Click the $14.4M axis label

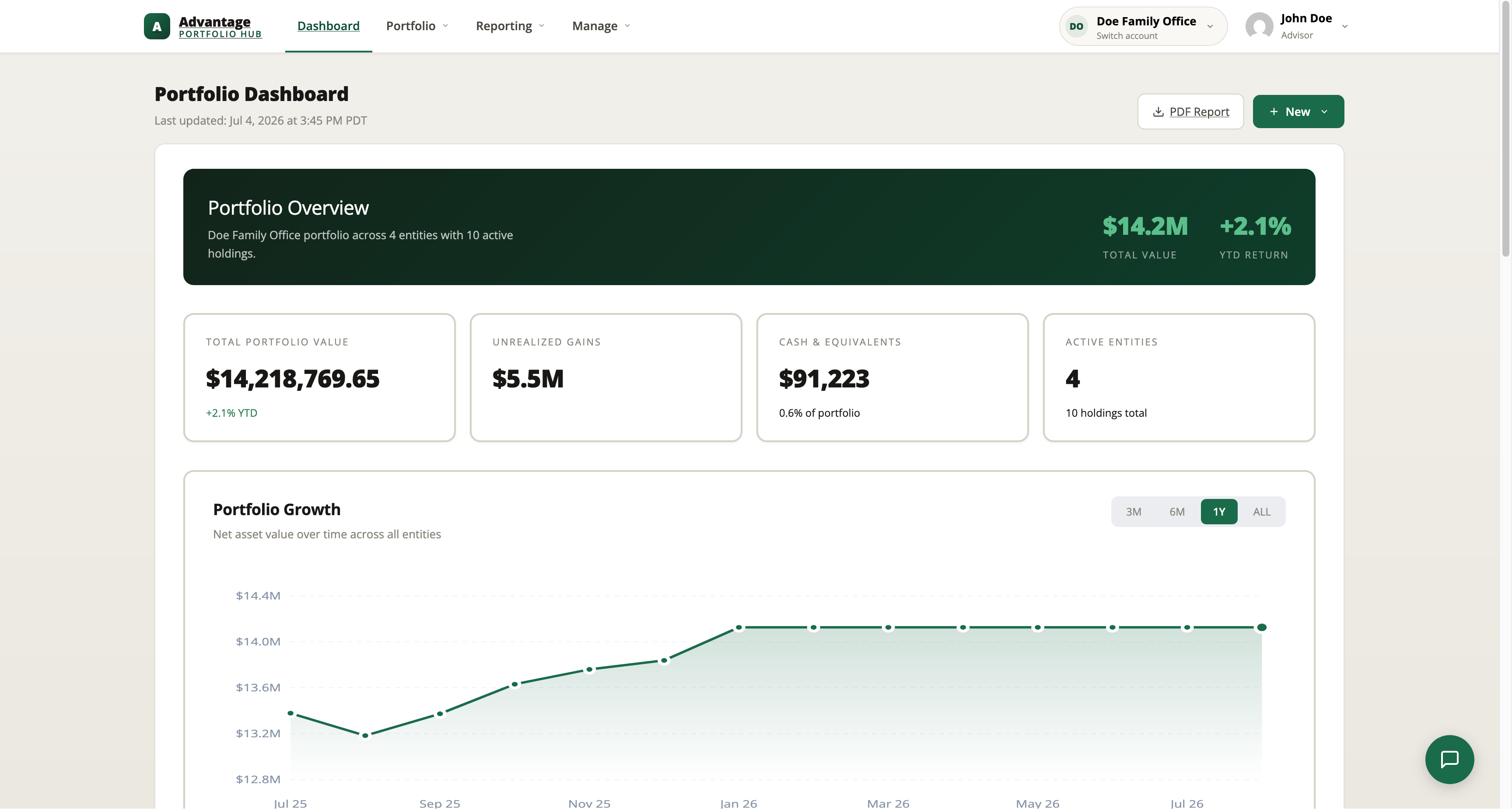click(258, 596)
